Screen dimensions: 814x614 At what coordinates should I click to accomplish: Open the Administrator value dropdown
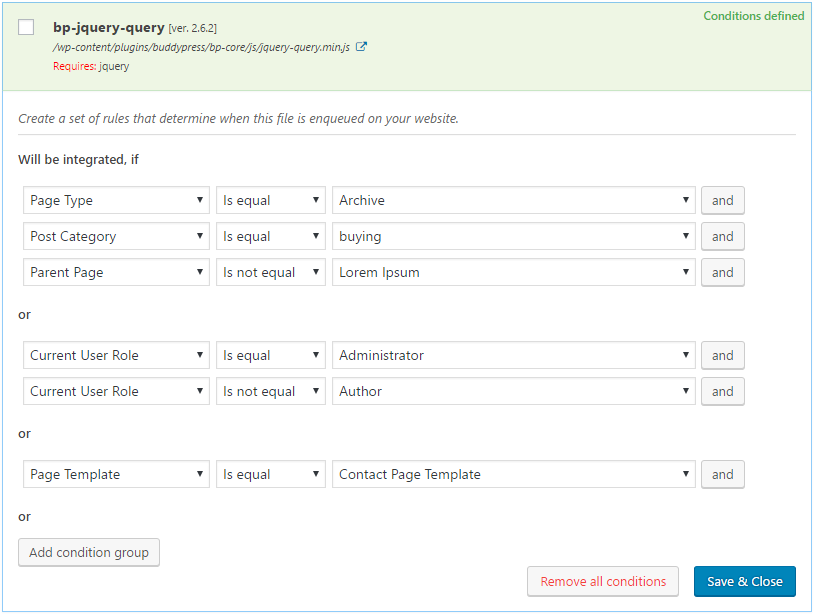513,355
